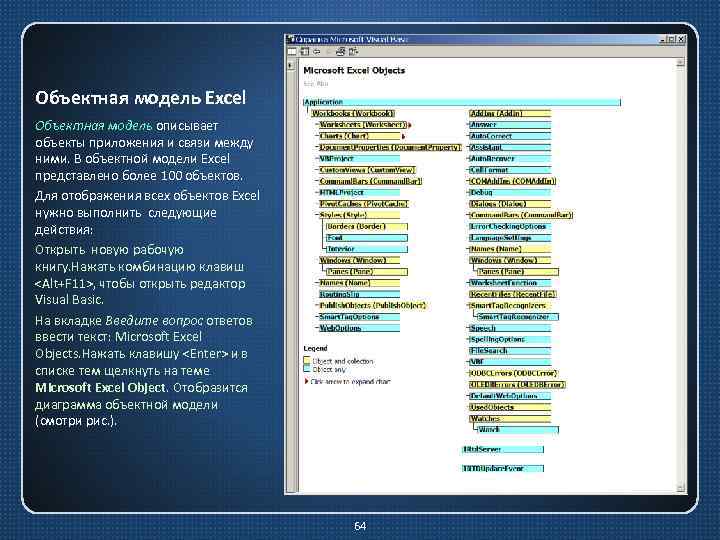
Task: Open the Font object topic
Action: click(366, 238)
